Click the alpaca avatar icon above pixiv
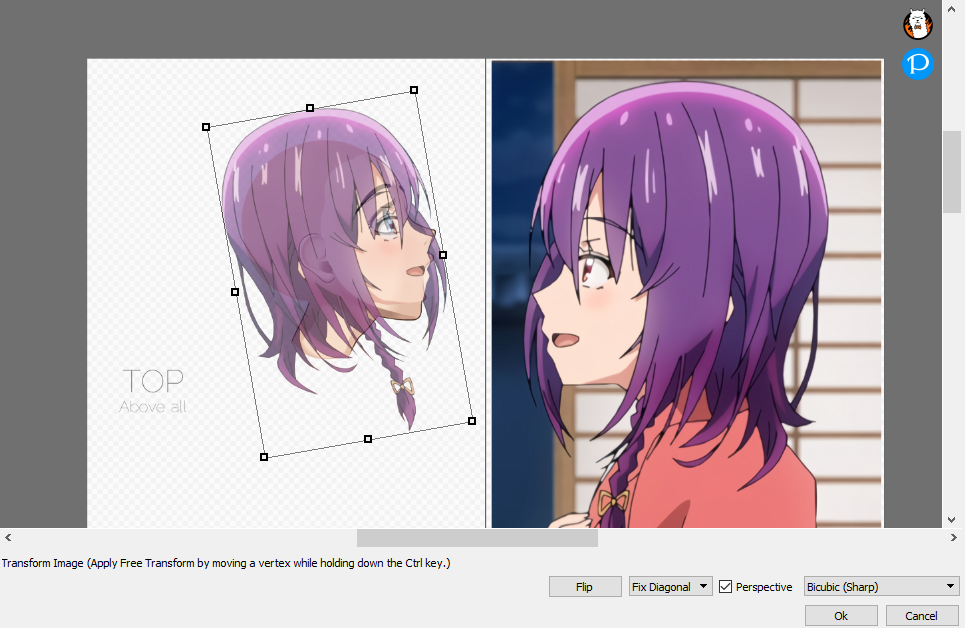This screenshot has width=965, height=628. point(917,24)
